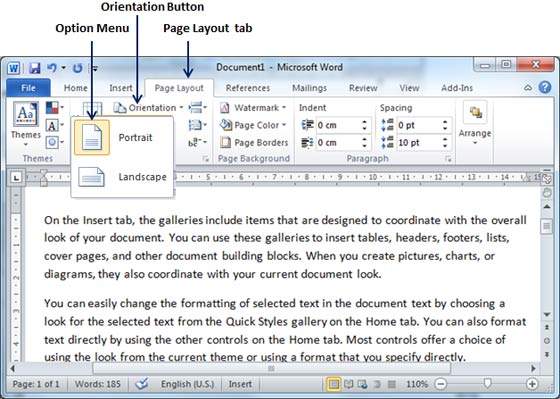This screenshot has height=399, width=560.
Task: Click the spelling proofing check icon in status bar
Action: (x=142, y=384)
